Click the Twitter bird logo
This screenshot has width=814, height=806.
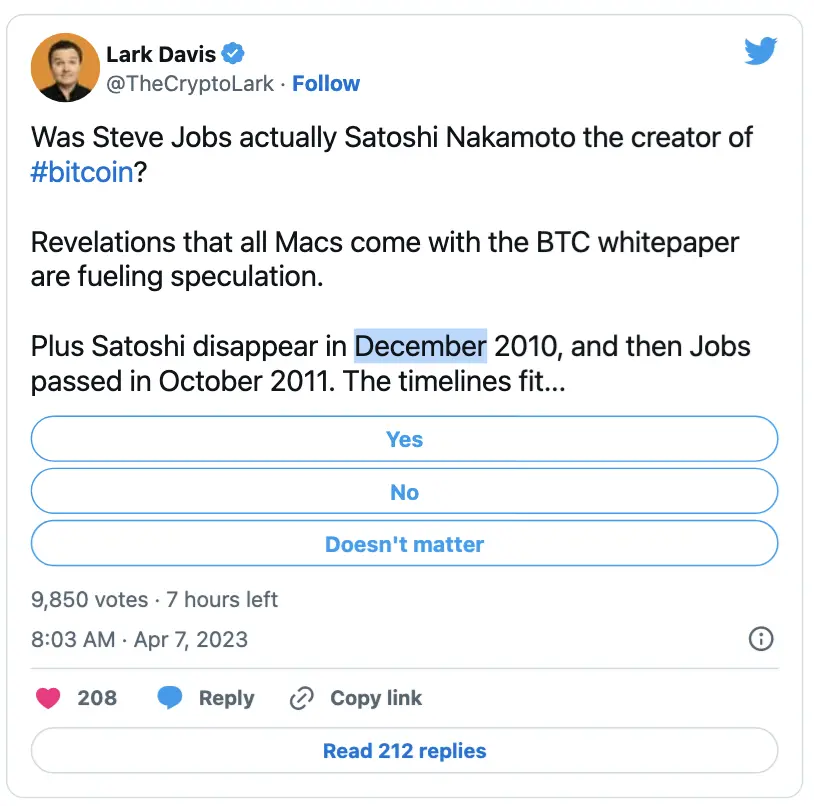(761, 51)
